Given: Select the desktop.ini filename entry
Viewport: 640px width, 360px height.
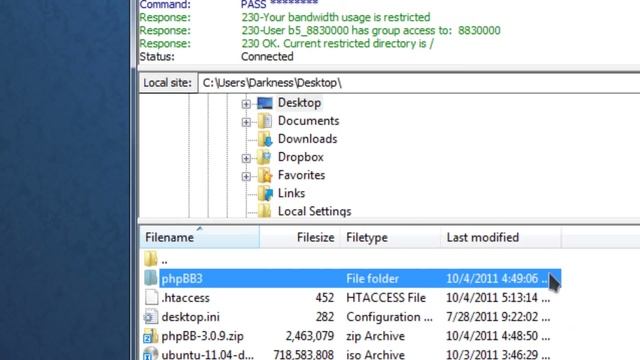Looking at the screenshot, I should coord(190,317).
